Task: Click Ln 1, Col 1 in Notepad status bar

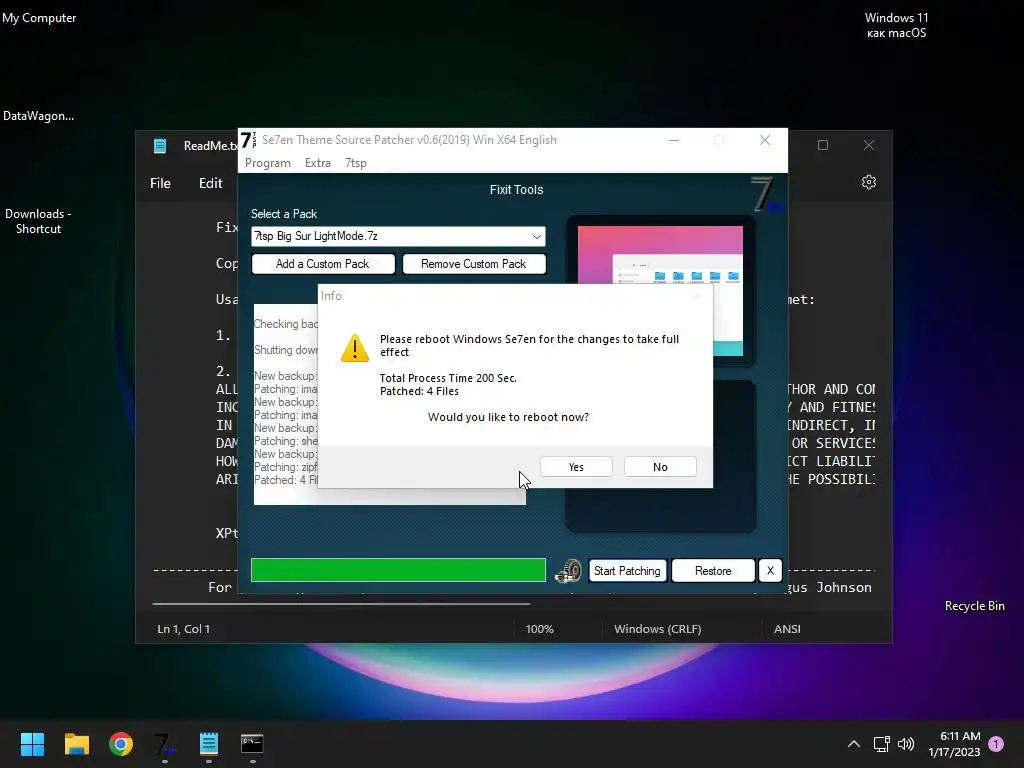Action: [x=184, y=629]
